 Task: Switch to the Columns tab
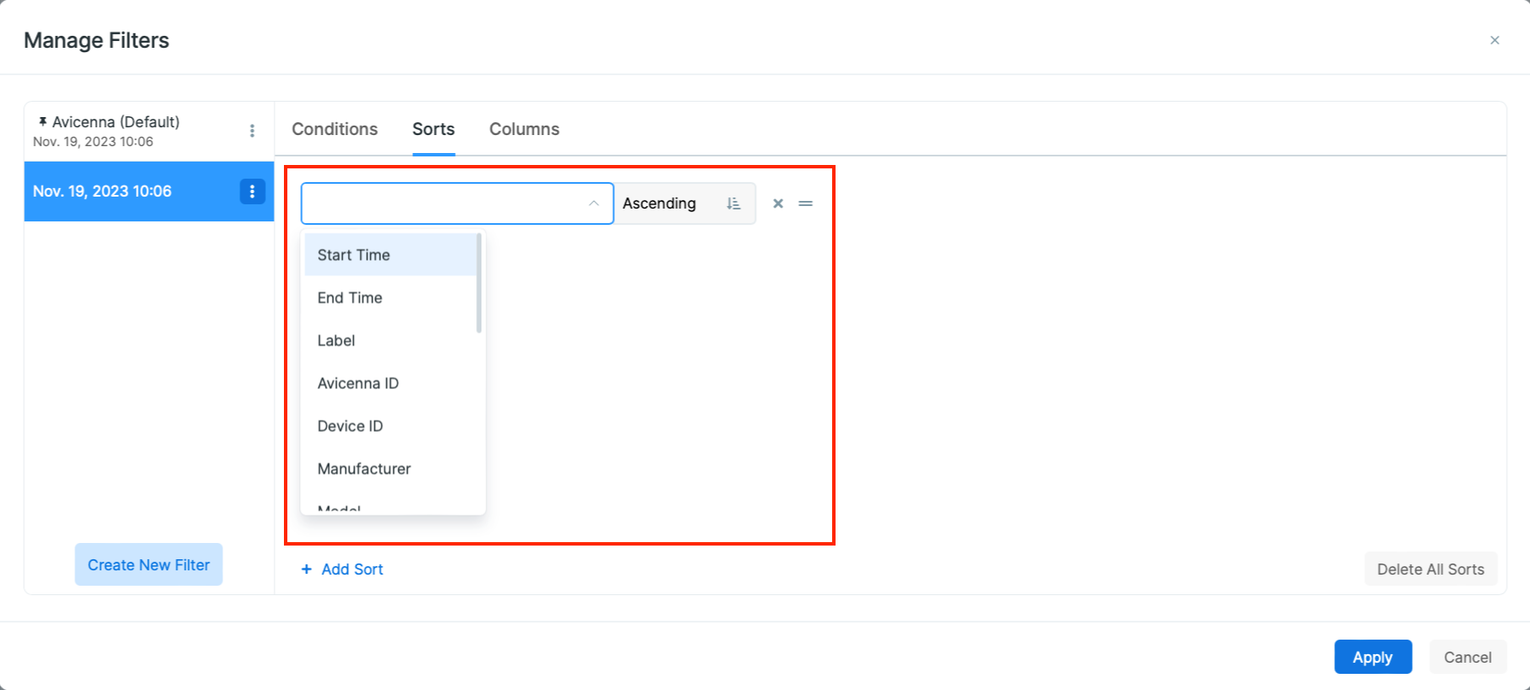coord(524,128)
